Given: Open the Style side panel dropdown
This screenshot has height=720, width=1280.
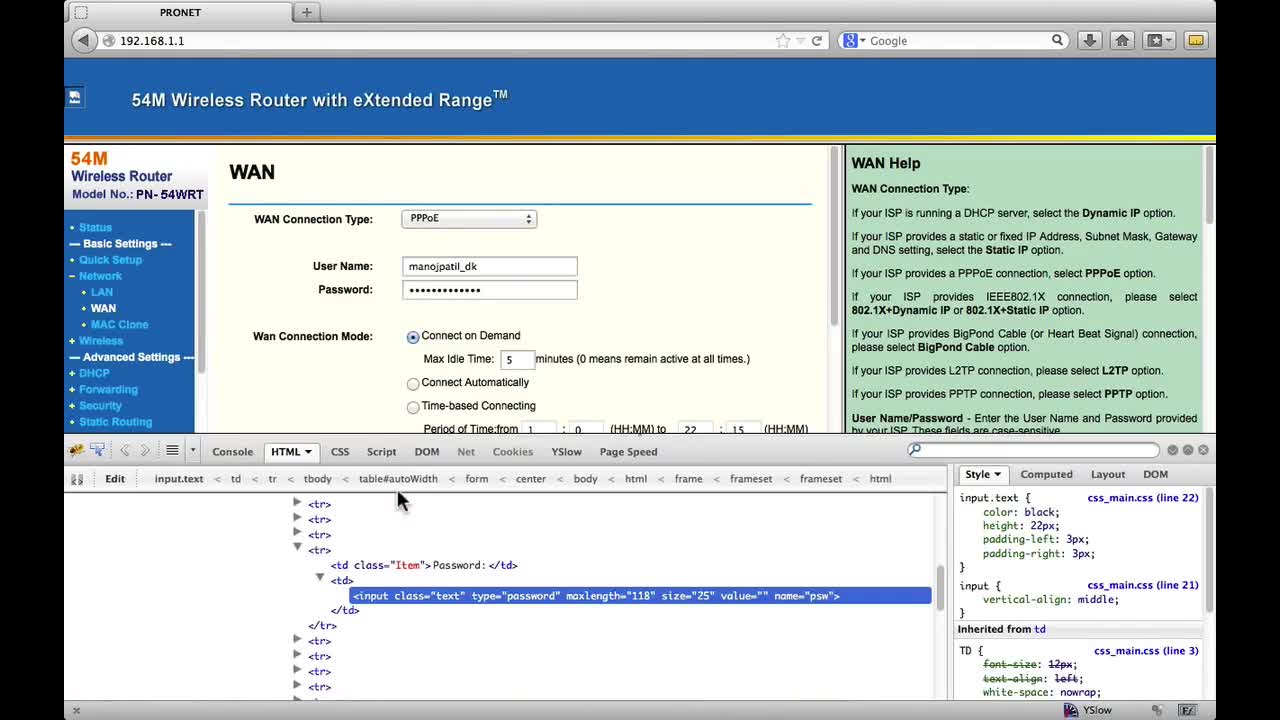Looking at the screenshot, I should 996,474.
